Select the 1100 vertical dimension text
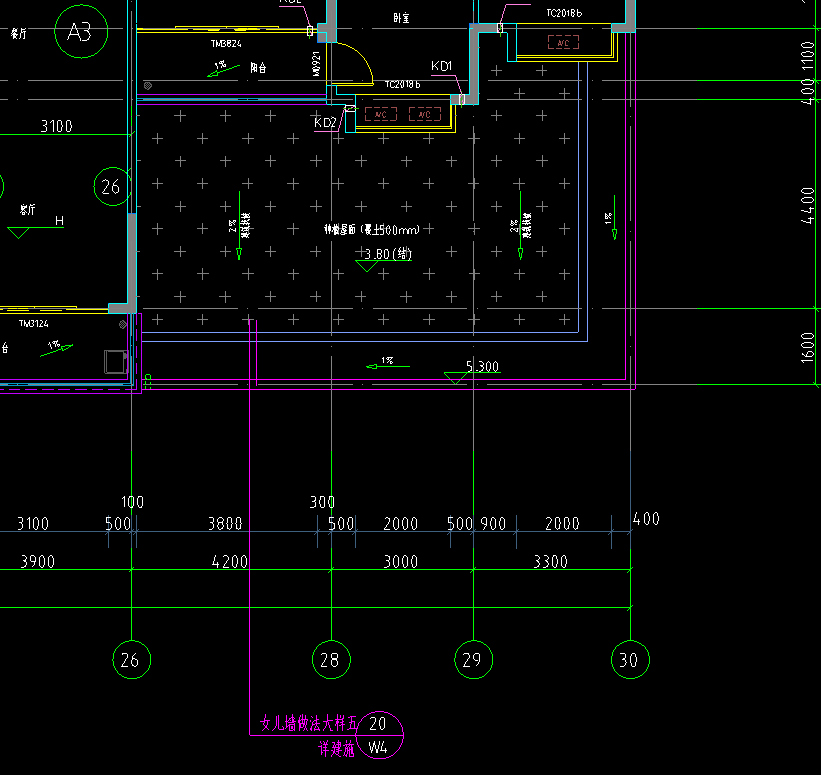Viewport: 821px width, 775px height. (x=807, y=57)
